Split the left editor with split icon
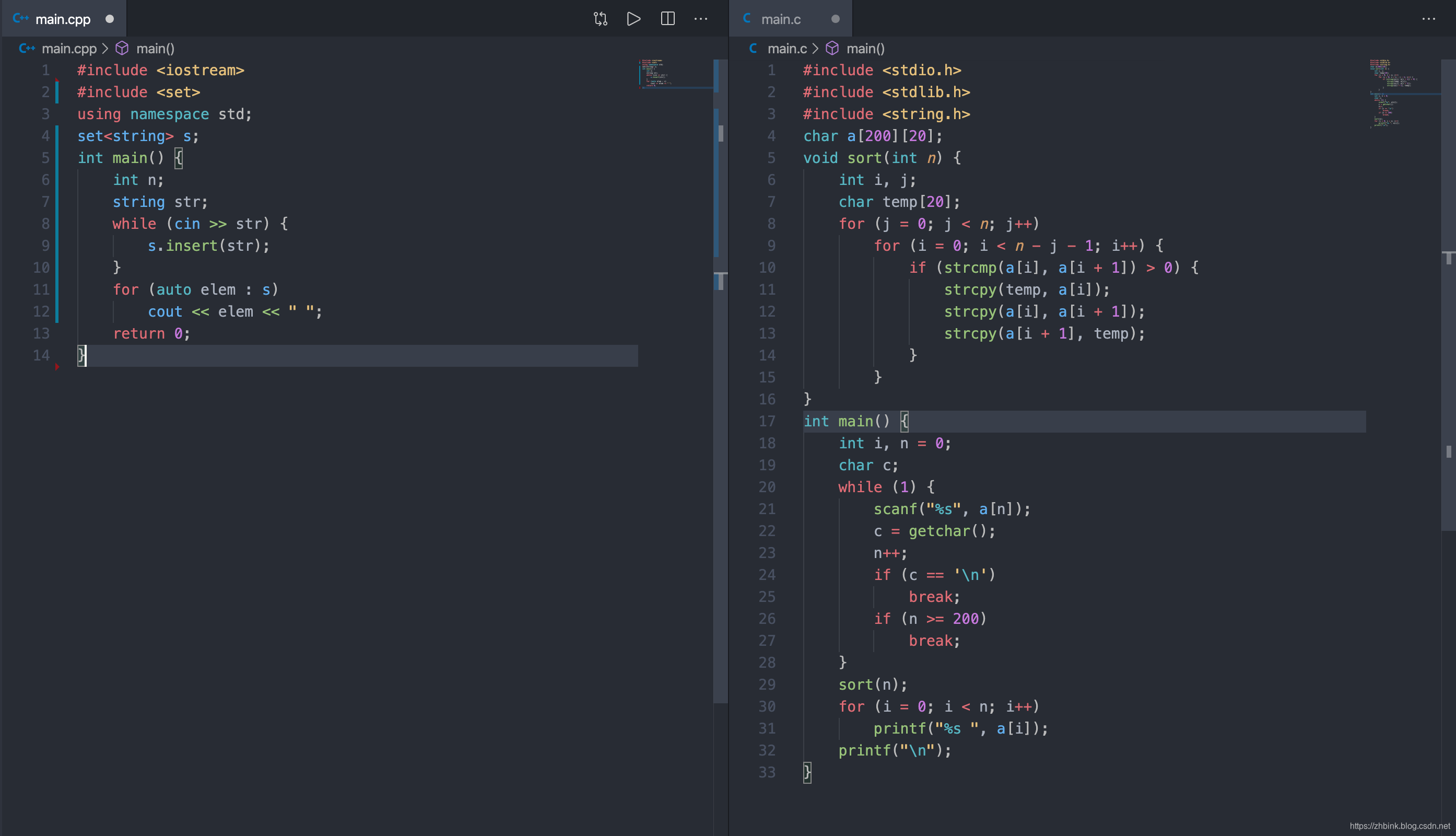1456x836 pixels. [667, 19]
